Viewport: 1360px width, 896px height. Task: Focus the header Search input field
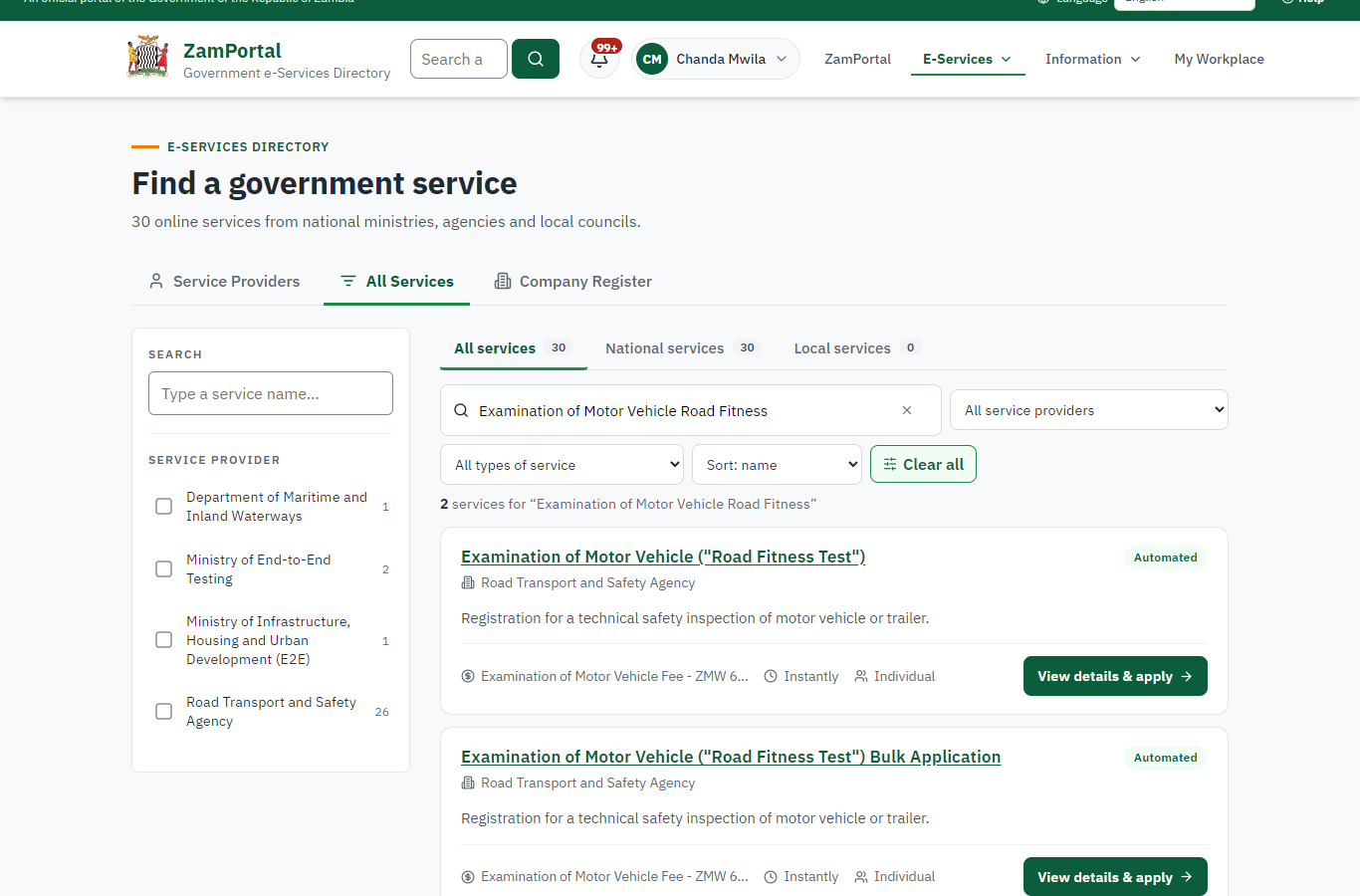459,59
